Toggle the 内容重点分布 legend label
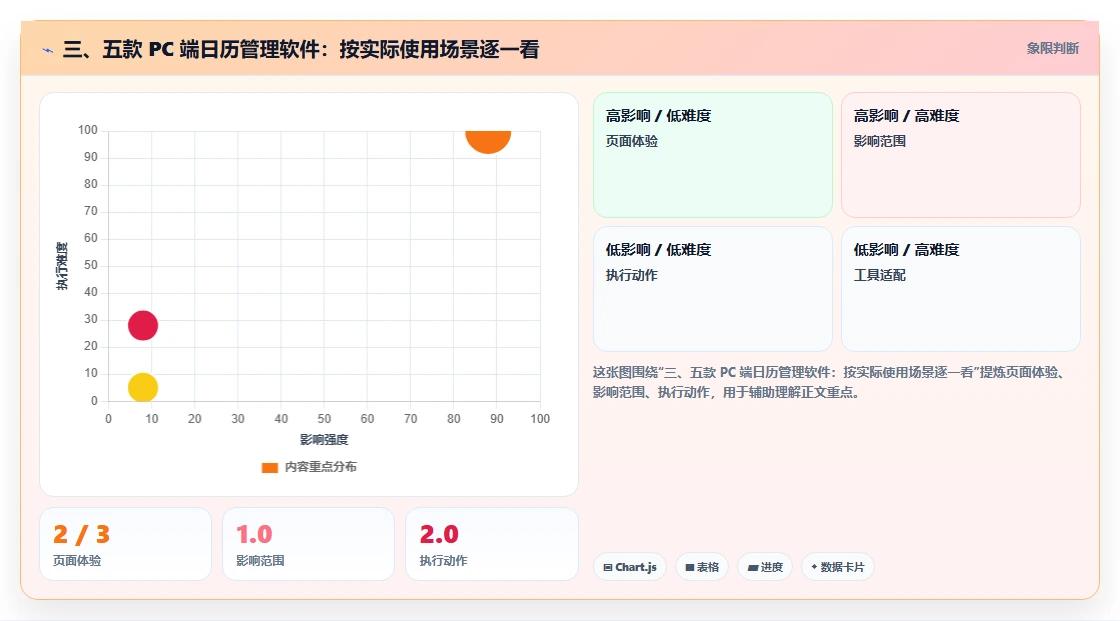 click(x=320, y=467)
